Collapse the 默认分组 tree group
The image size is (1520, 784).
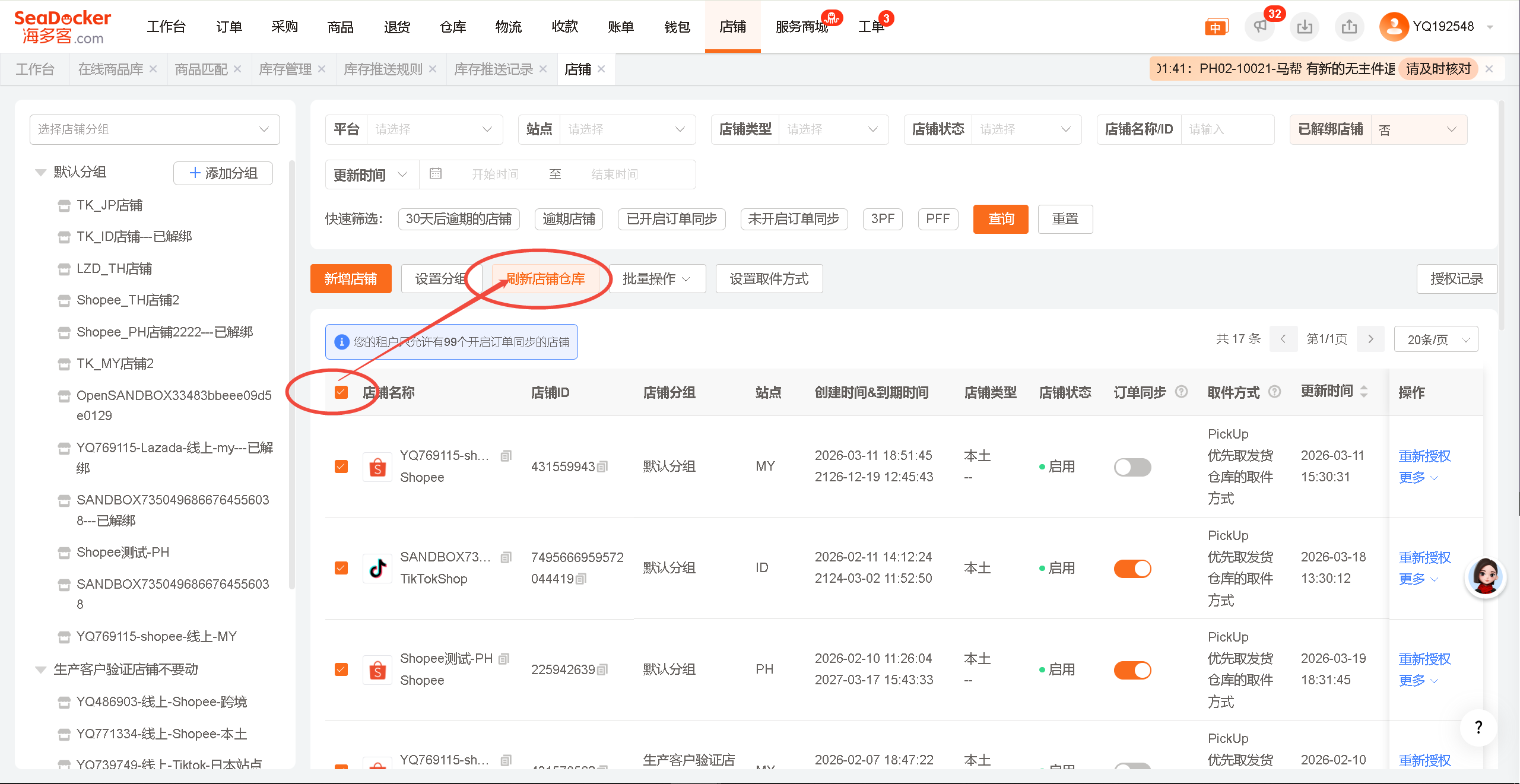40,173
